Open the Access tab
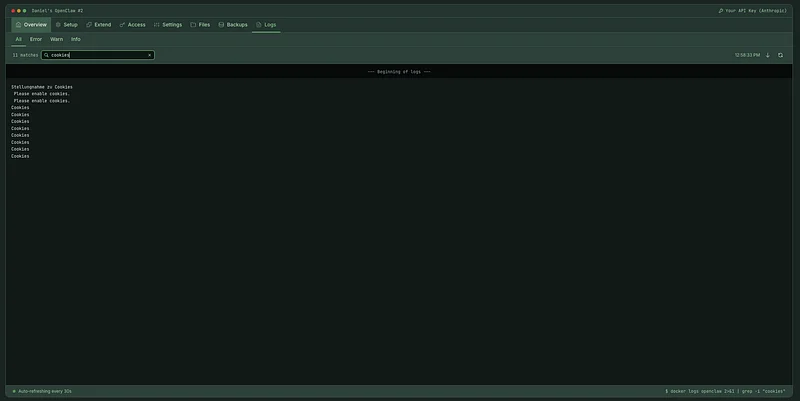Image resolution: width=800 pixels, height=401 pixels. (x=132, y=24)
